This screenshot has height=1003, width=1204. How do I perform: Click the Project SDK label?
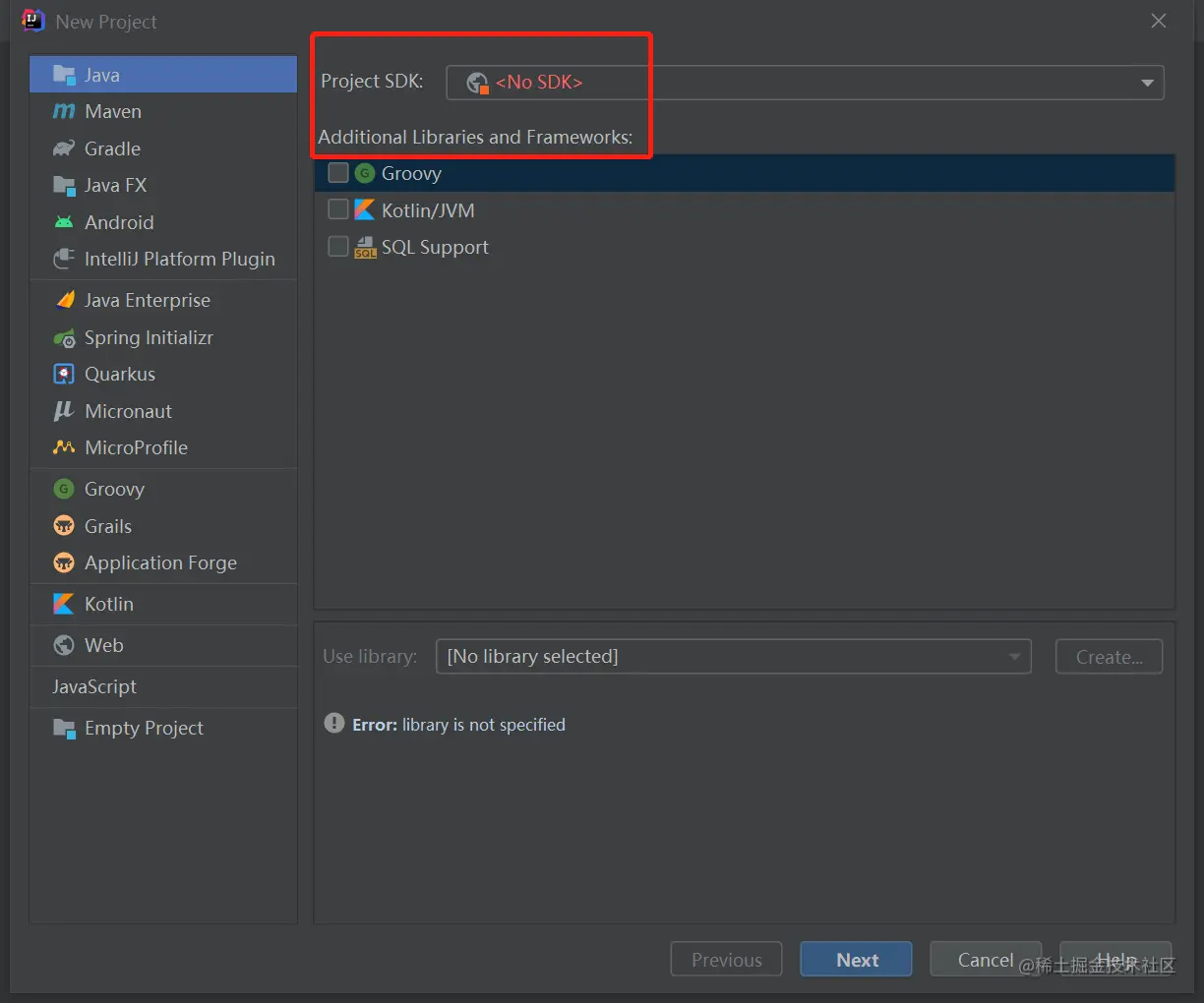point(372,82)
